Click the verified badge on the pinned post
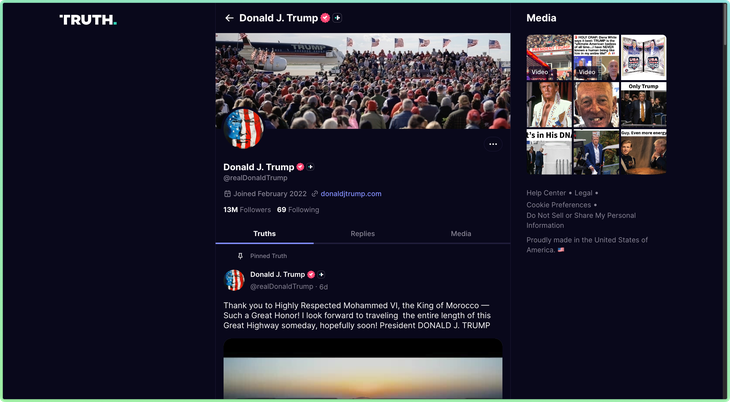Image resolution: width=730 pixels, height=402 pixels. tap(311, 274)
